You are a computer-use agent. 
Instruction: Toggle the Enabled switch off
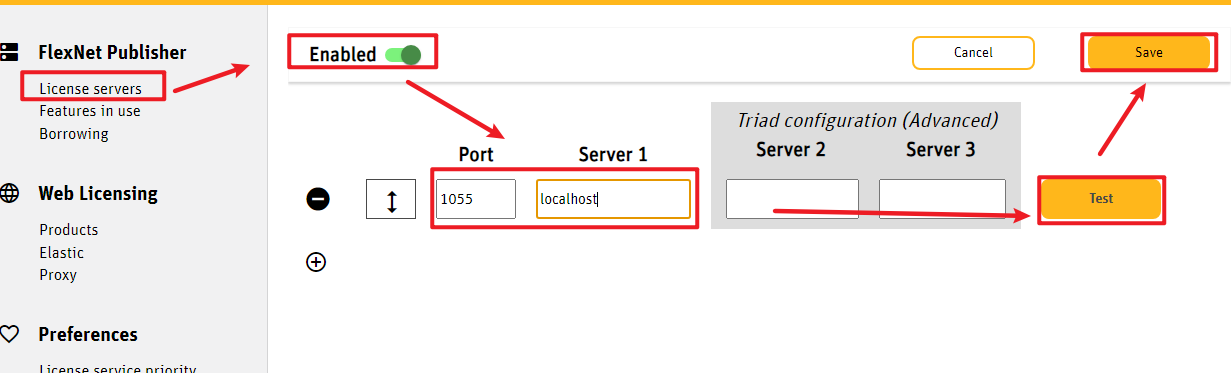pos(403,54)
